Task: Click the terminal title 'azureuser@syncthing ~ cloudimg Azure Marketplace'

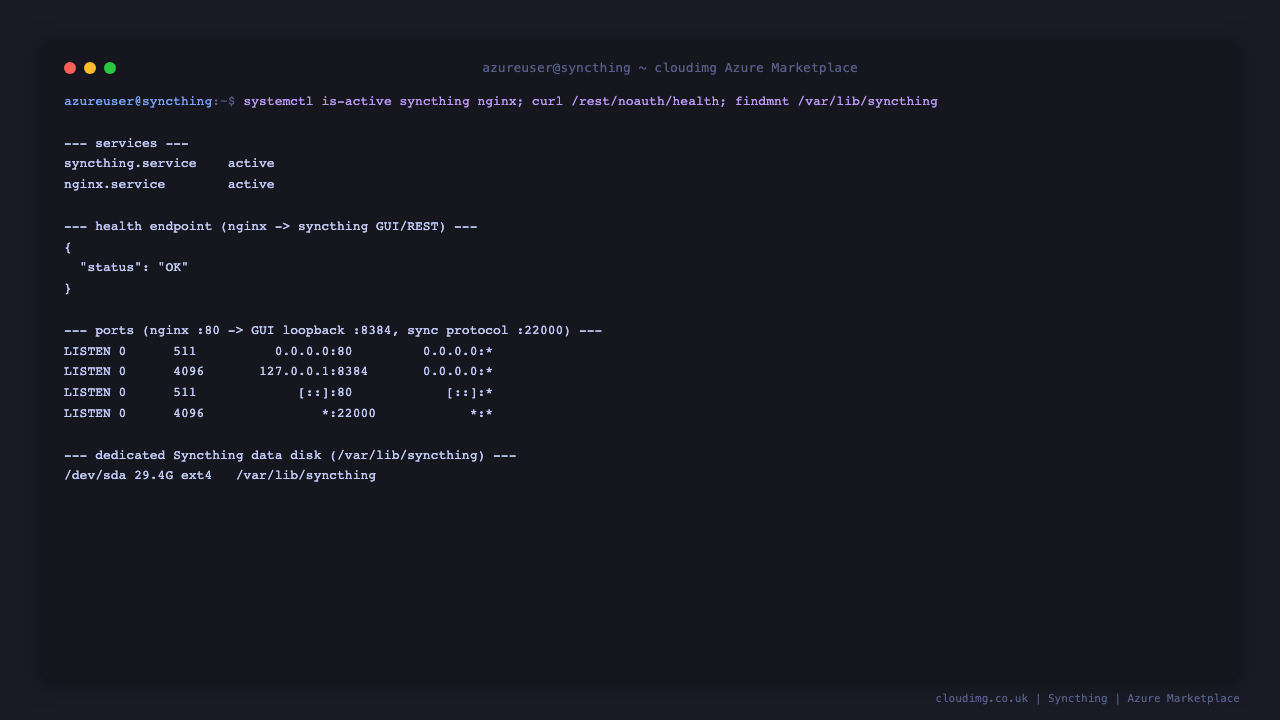Action: tap(670, 68)
